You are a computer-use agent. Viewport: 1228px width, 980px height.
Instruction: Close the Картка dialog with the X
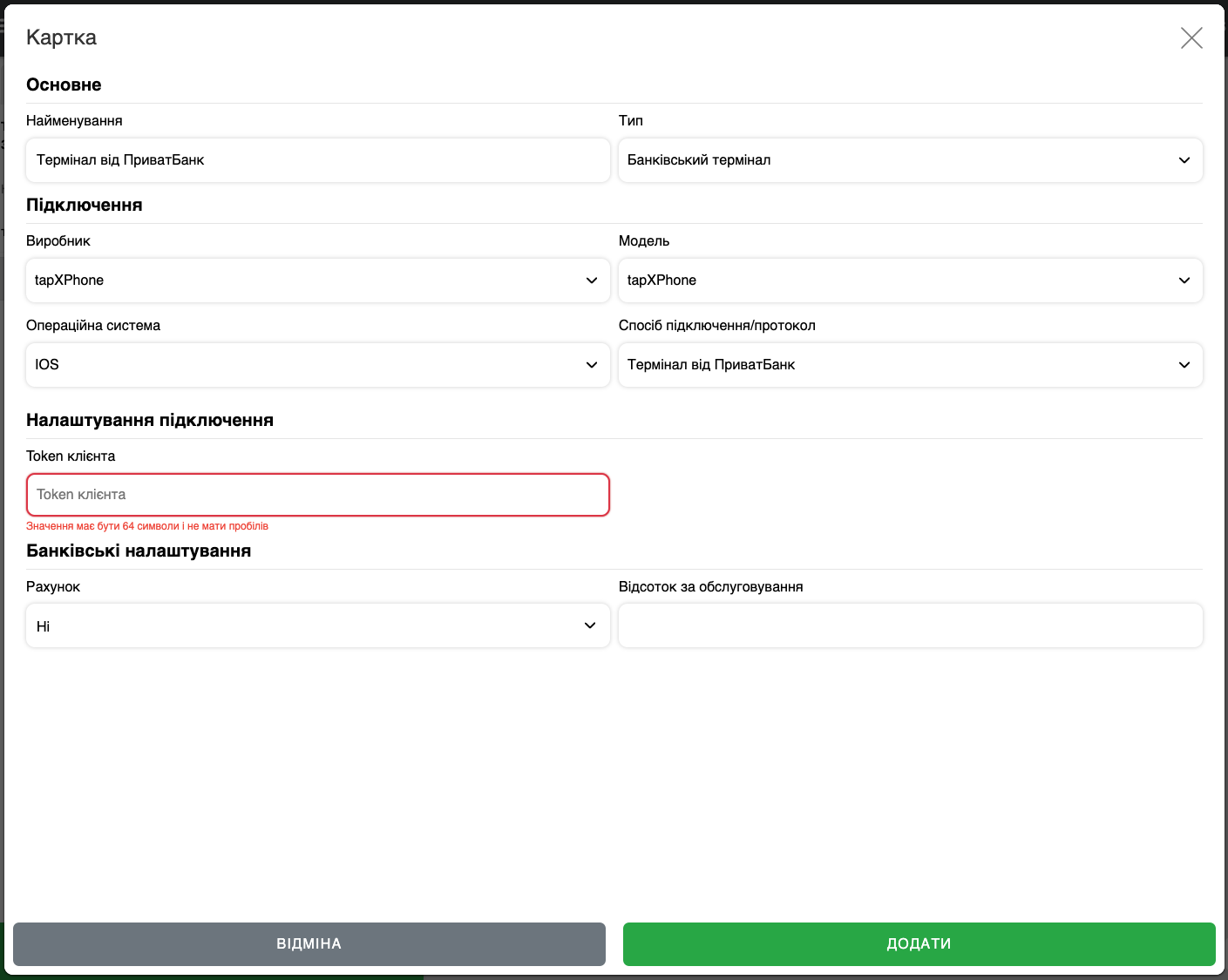[1191, 37]
